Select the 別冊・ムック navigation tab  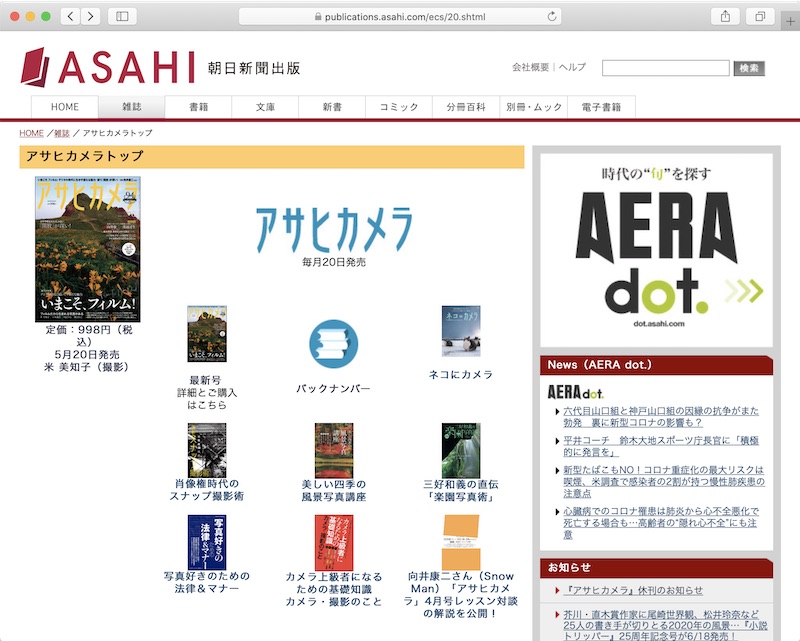tap(534, 107)
